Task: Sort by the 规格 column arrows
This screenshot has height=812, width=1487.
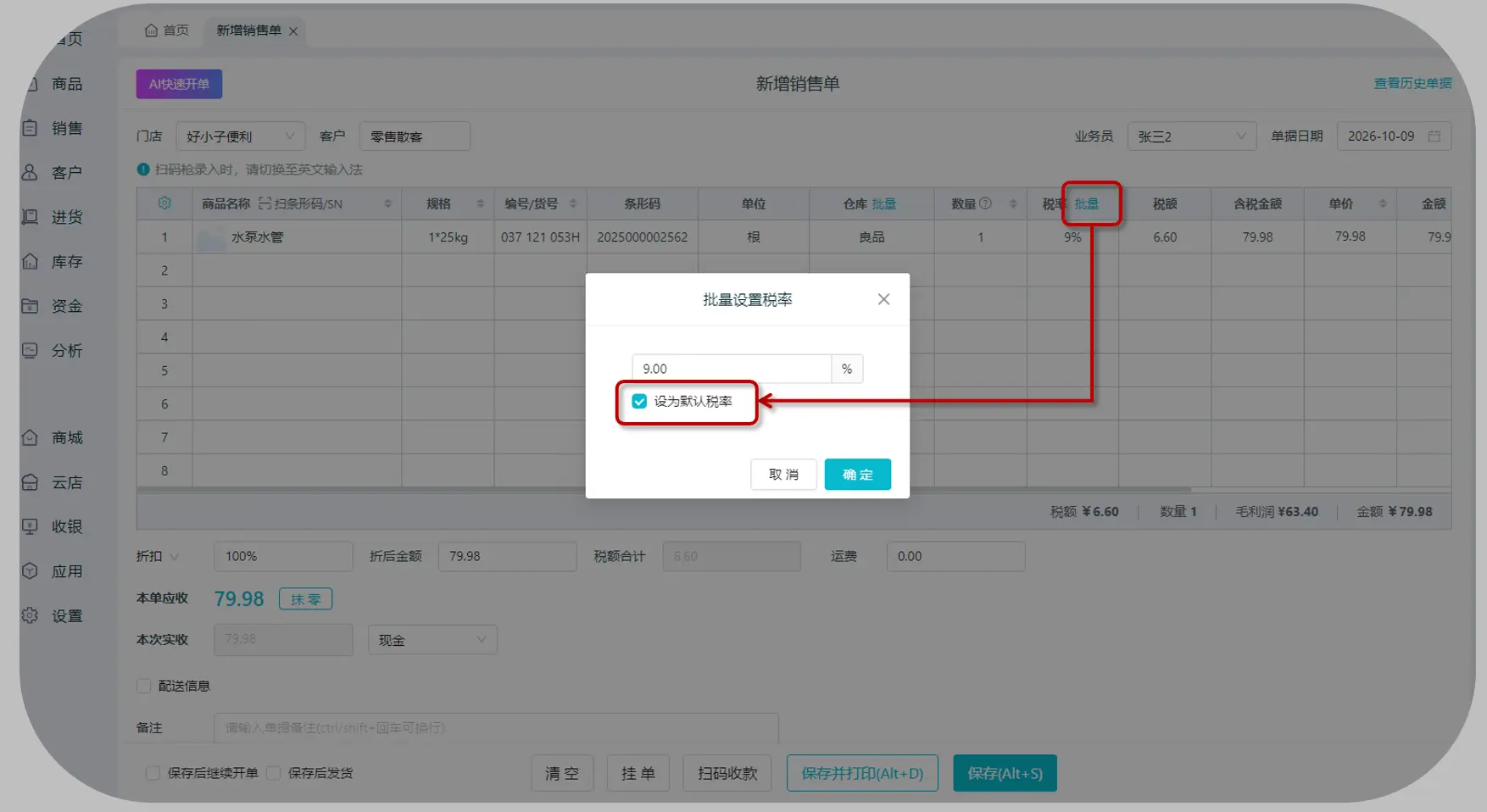Action: coord(480,203)
